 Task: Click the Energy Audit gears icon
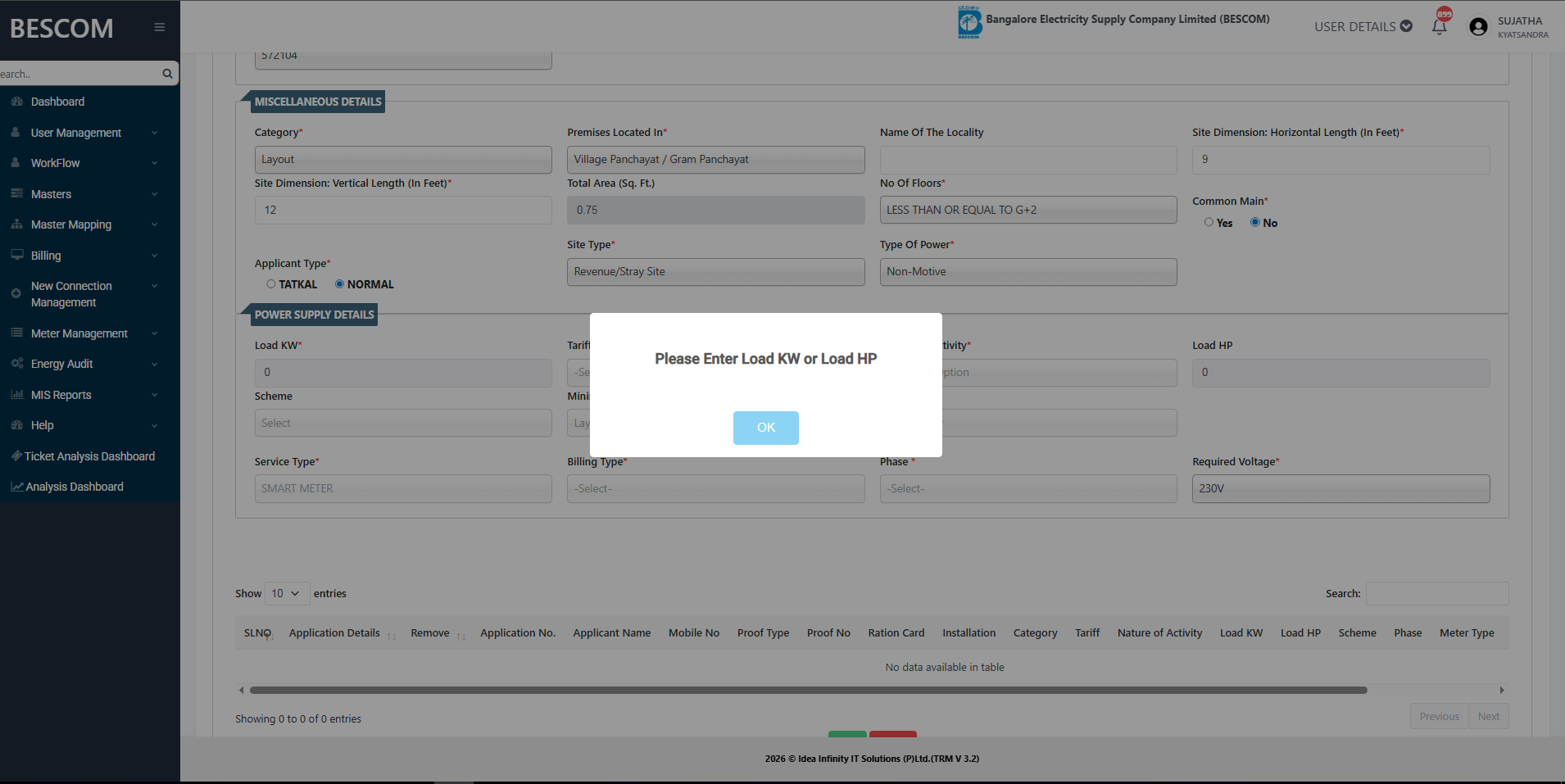16,363
